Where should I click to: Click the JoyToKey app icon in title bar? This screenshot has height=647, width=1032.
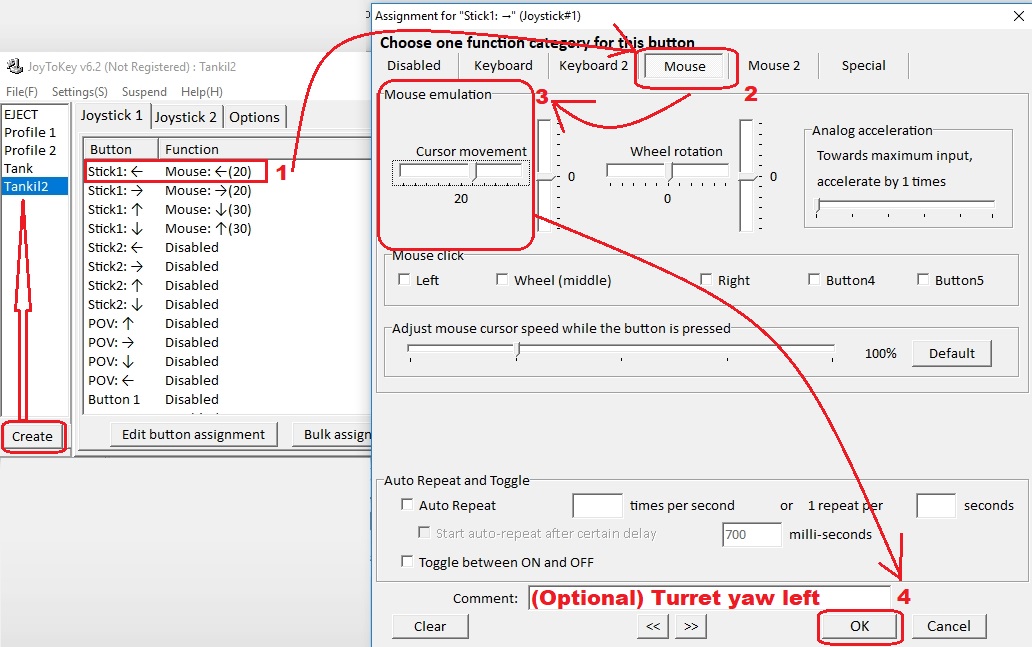(x=14, y=66)
